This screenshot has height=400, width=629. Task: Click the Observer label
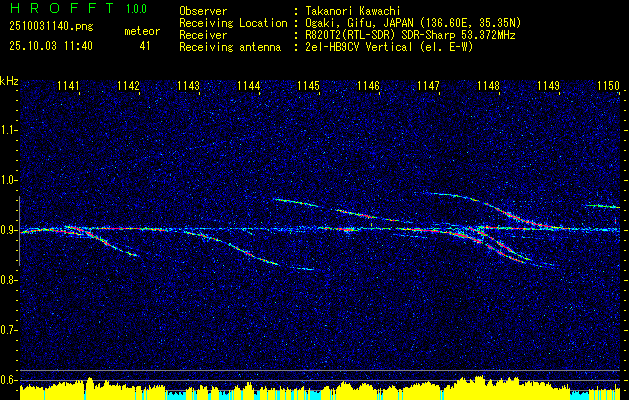(203, 11)
